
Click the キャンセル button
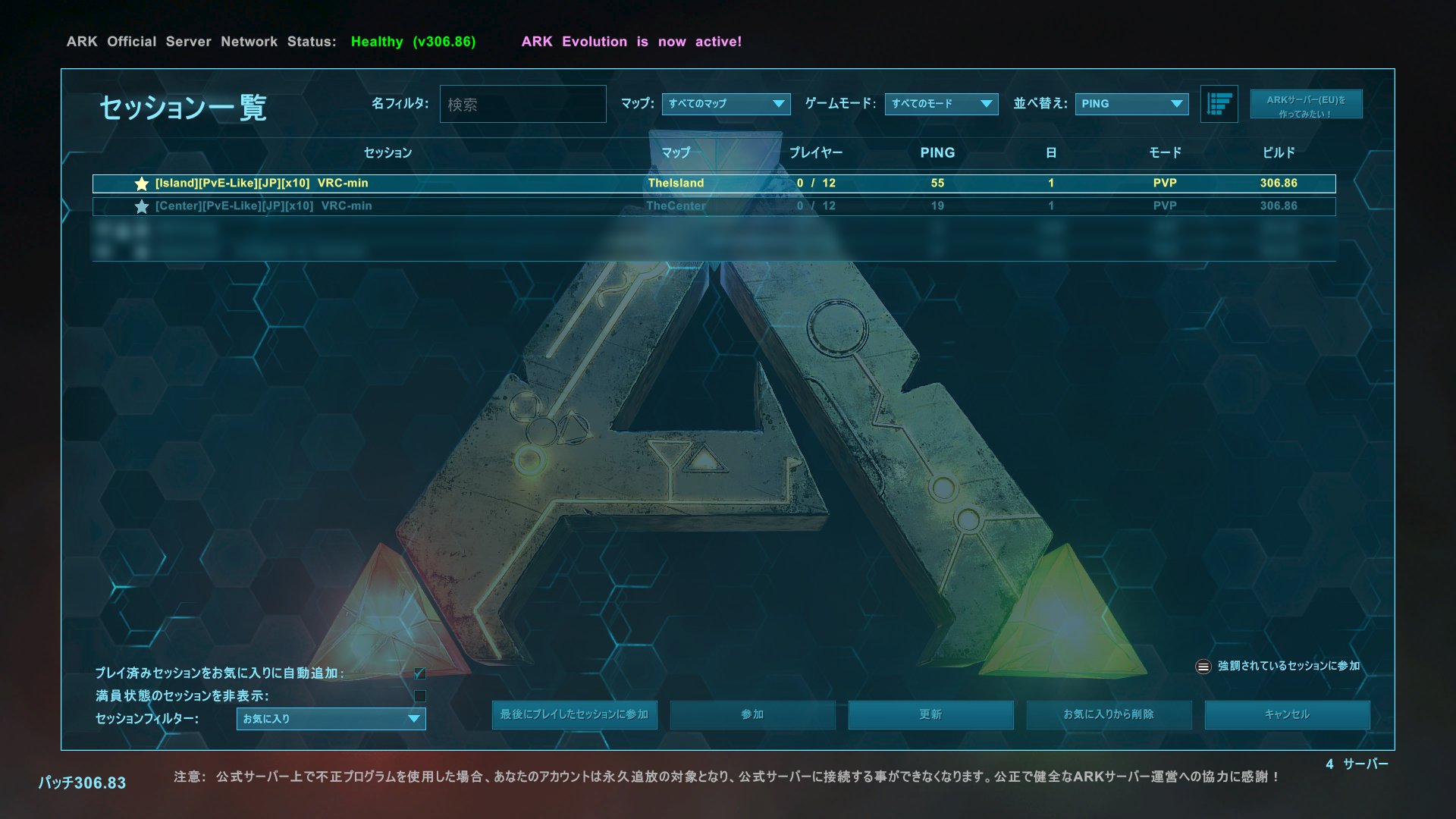click(x=1288, y=715)
